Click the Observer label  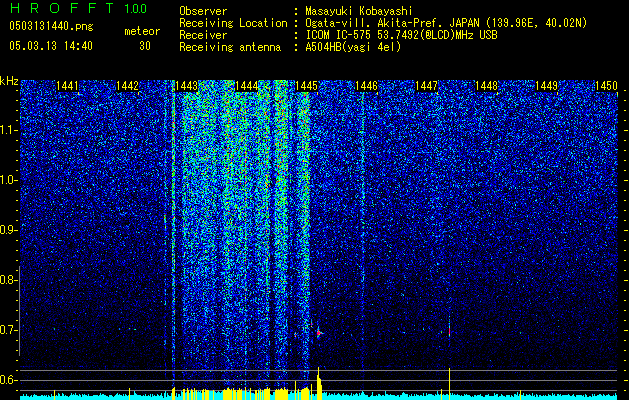(x=203, y=11)
